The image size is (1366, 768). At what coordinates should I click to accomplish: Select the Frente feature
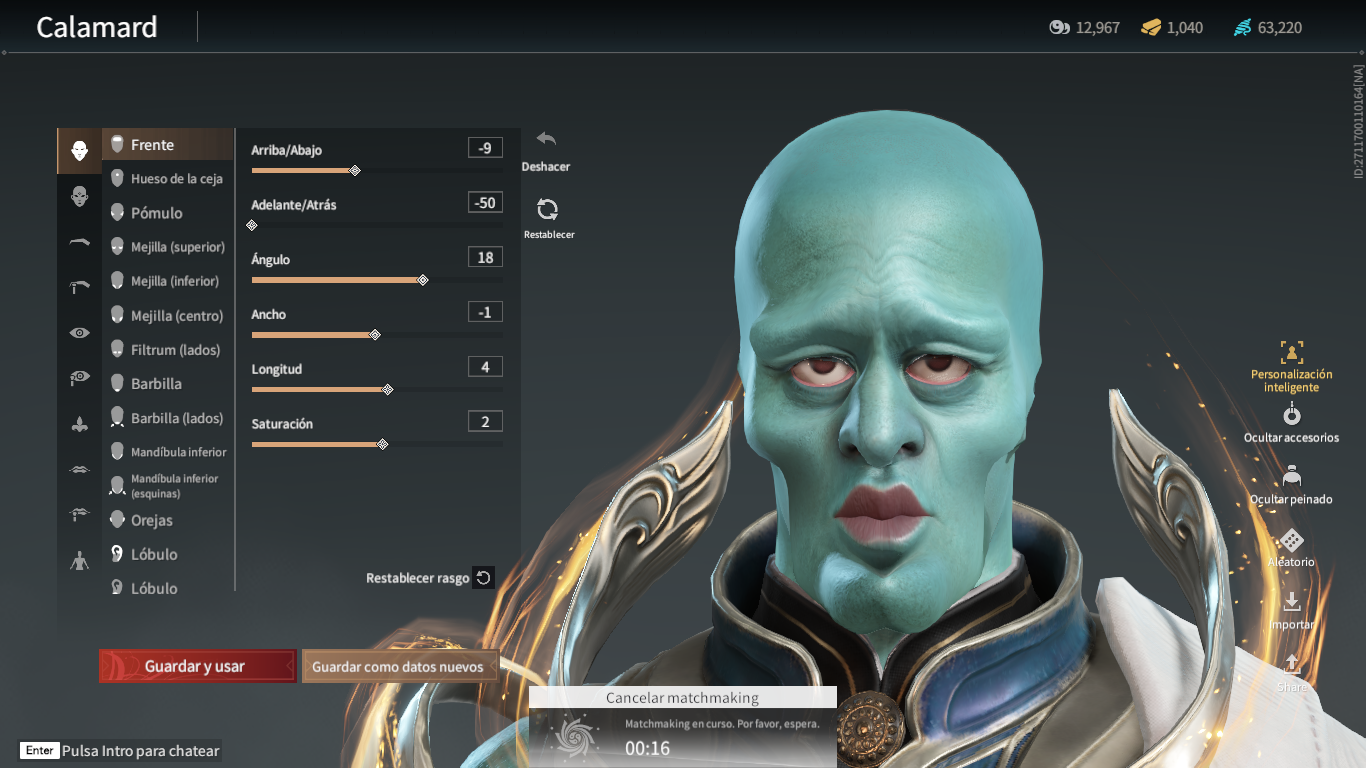(168, 145)
